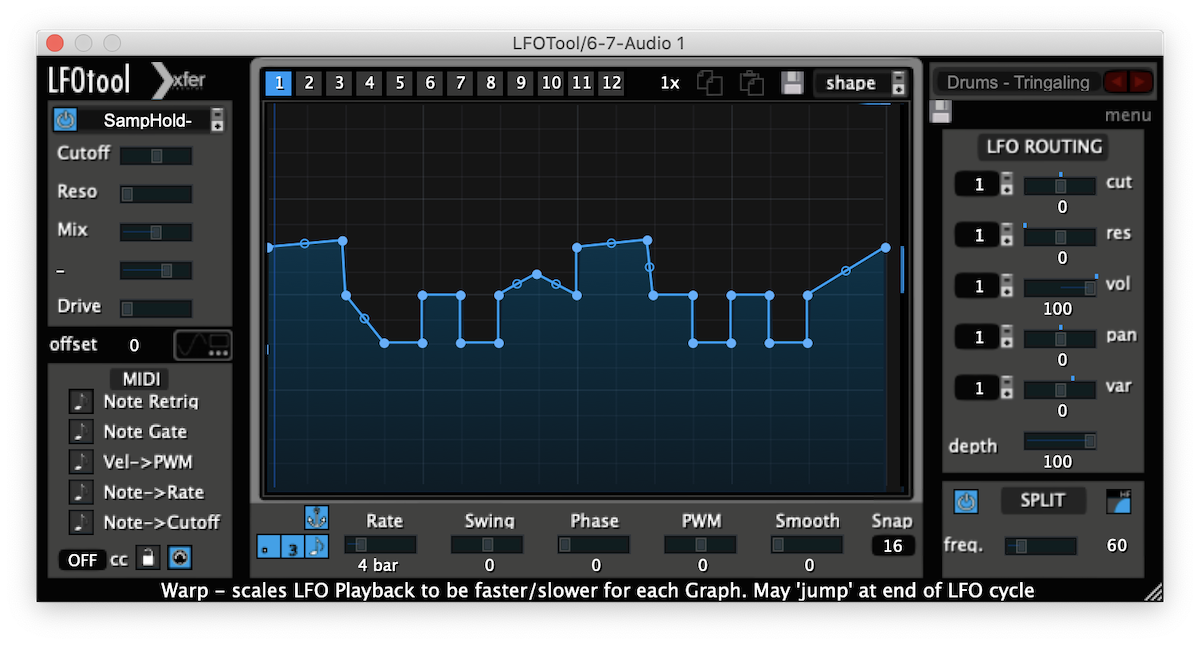Viewport: 1200px width, 645px height.
Task: Select graph tab 8
Action: tap(490, 83)
